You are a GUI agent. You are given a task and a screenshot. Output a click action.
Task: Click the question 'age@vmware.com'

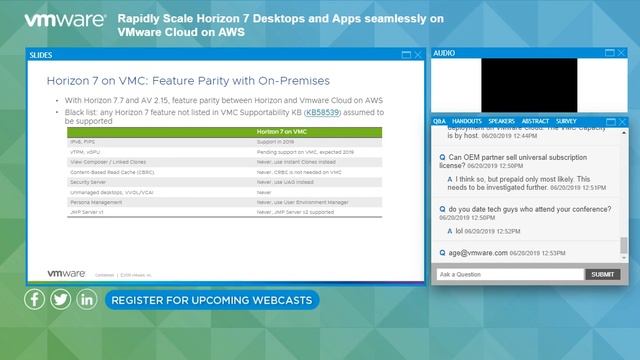point(478,253)
